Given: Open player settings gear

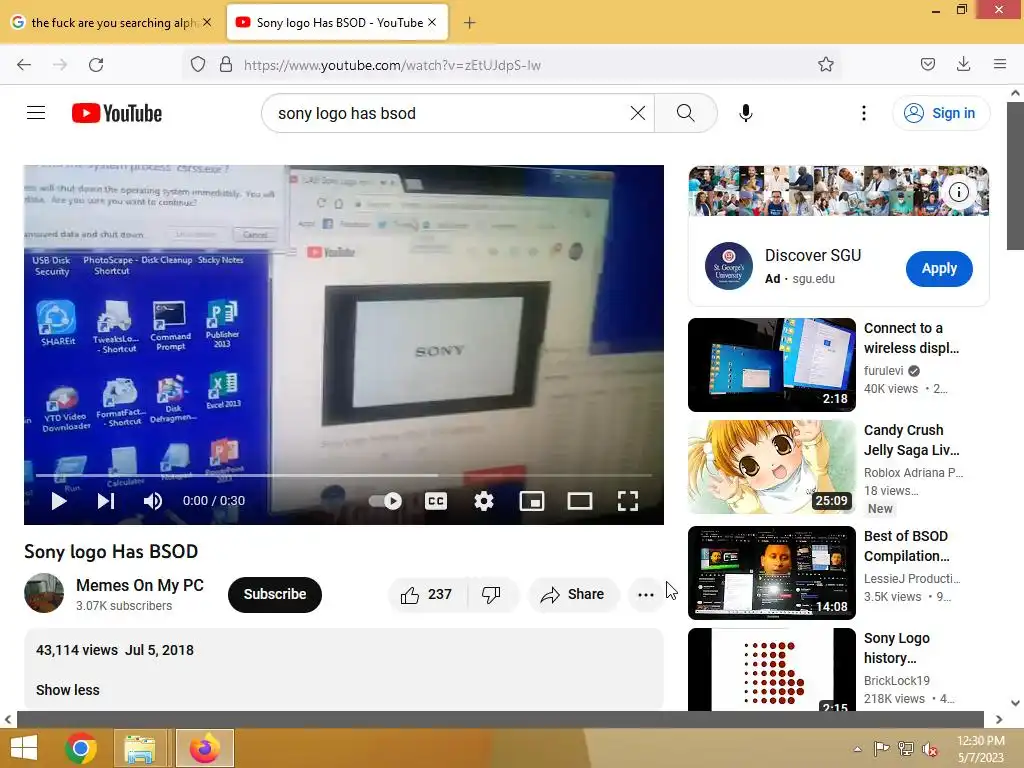Looking at the screenshot, I should pos(484,501).
